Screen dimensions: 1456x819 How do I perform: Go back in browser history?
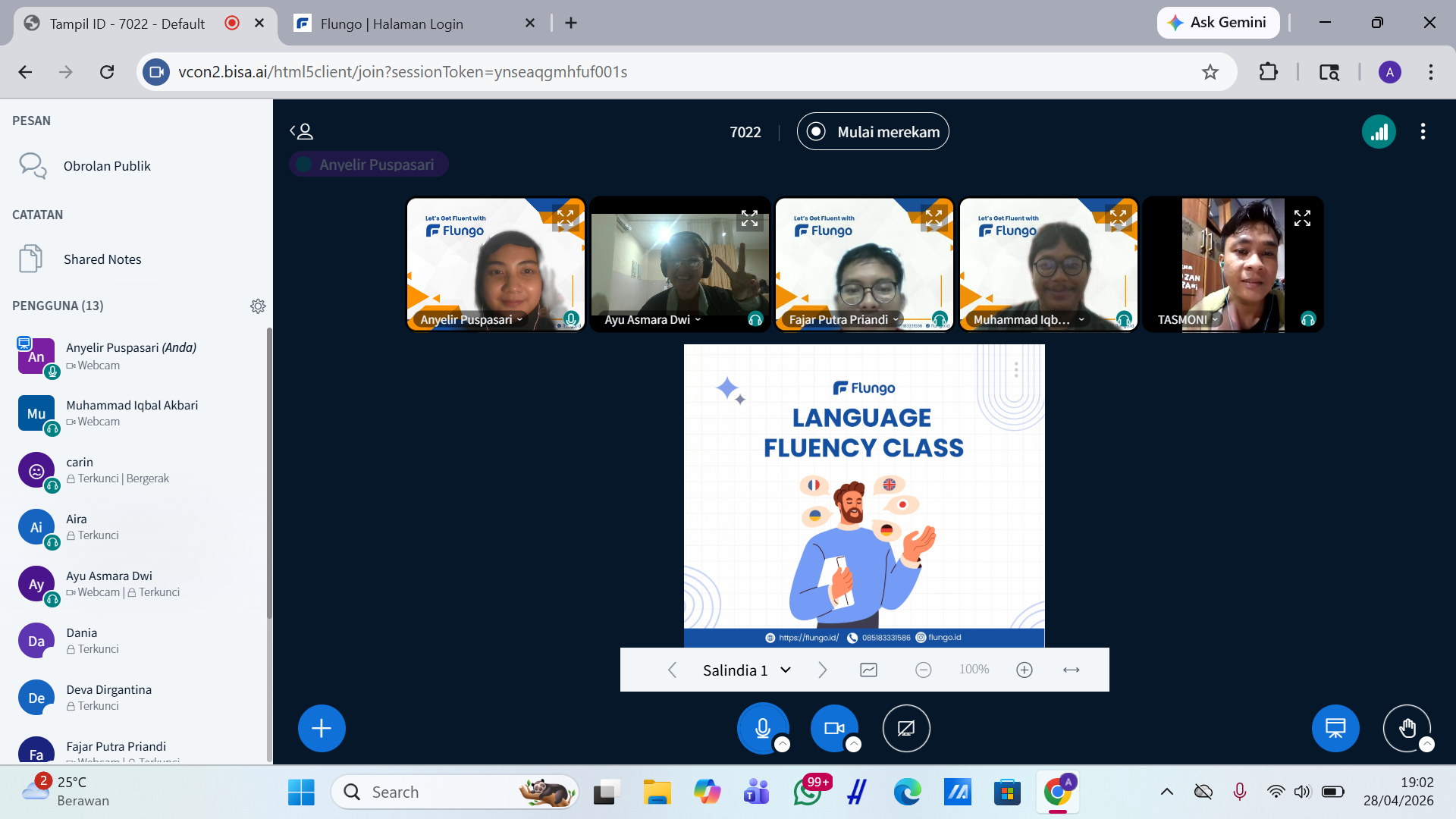[25, 72]
